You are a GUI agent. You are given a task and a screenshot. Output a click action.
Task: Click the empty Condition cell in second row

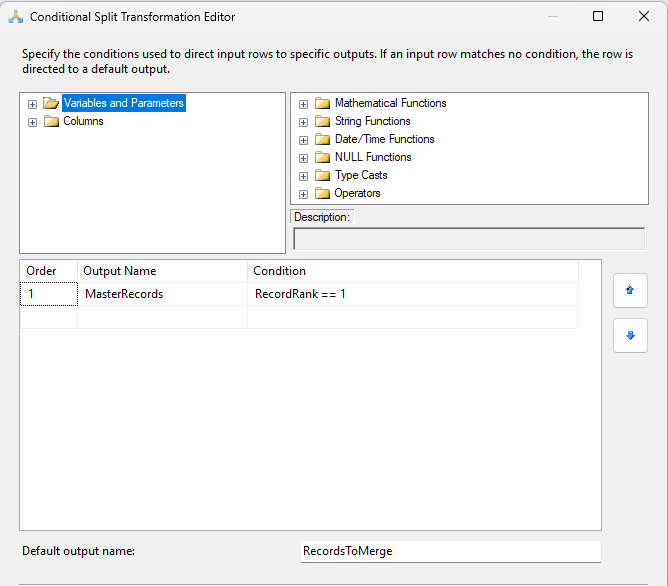pos(411,317)
